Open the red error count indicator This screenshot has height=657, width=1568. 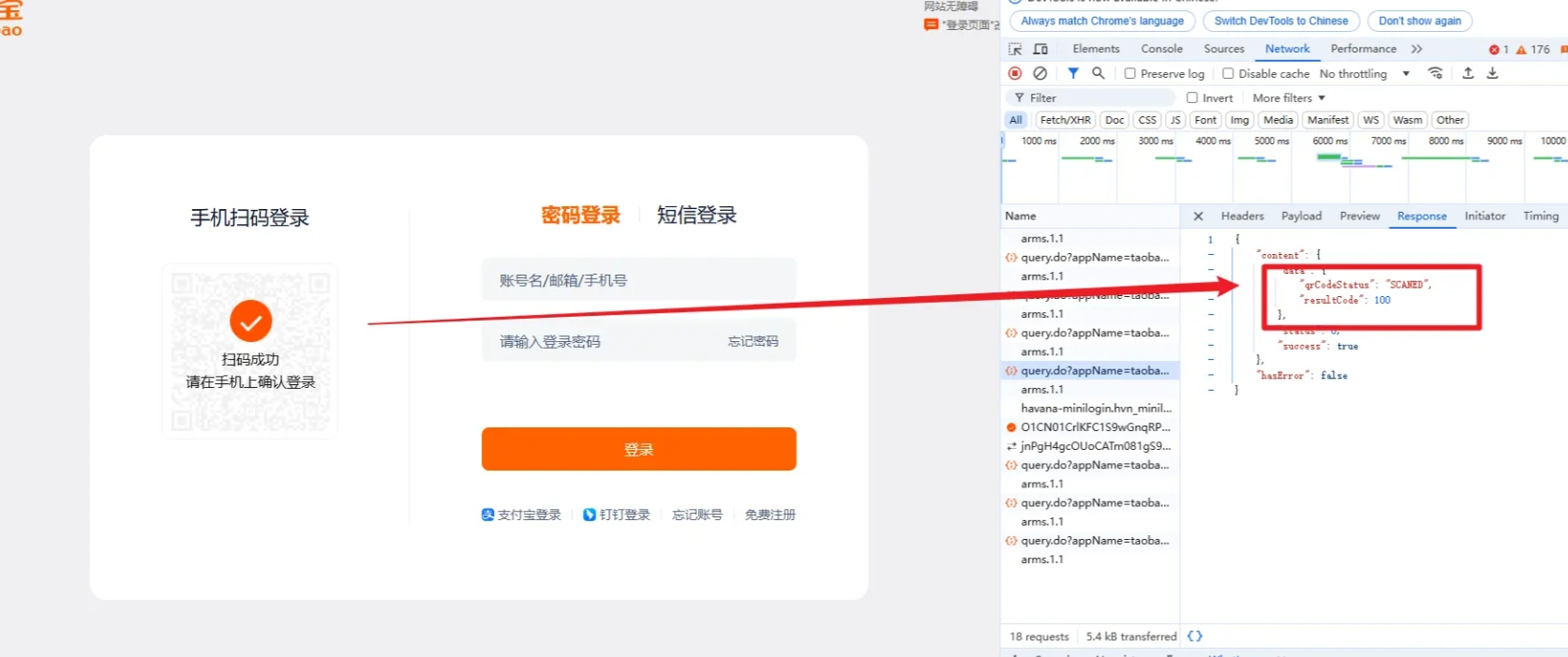(1499, 50)
